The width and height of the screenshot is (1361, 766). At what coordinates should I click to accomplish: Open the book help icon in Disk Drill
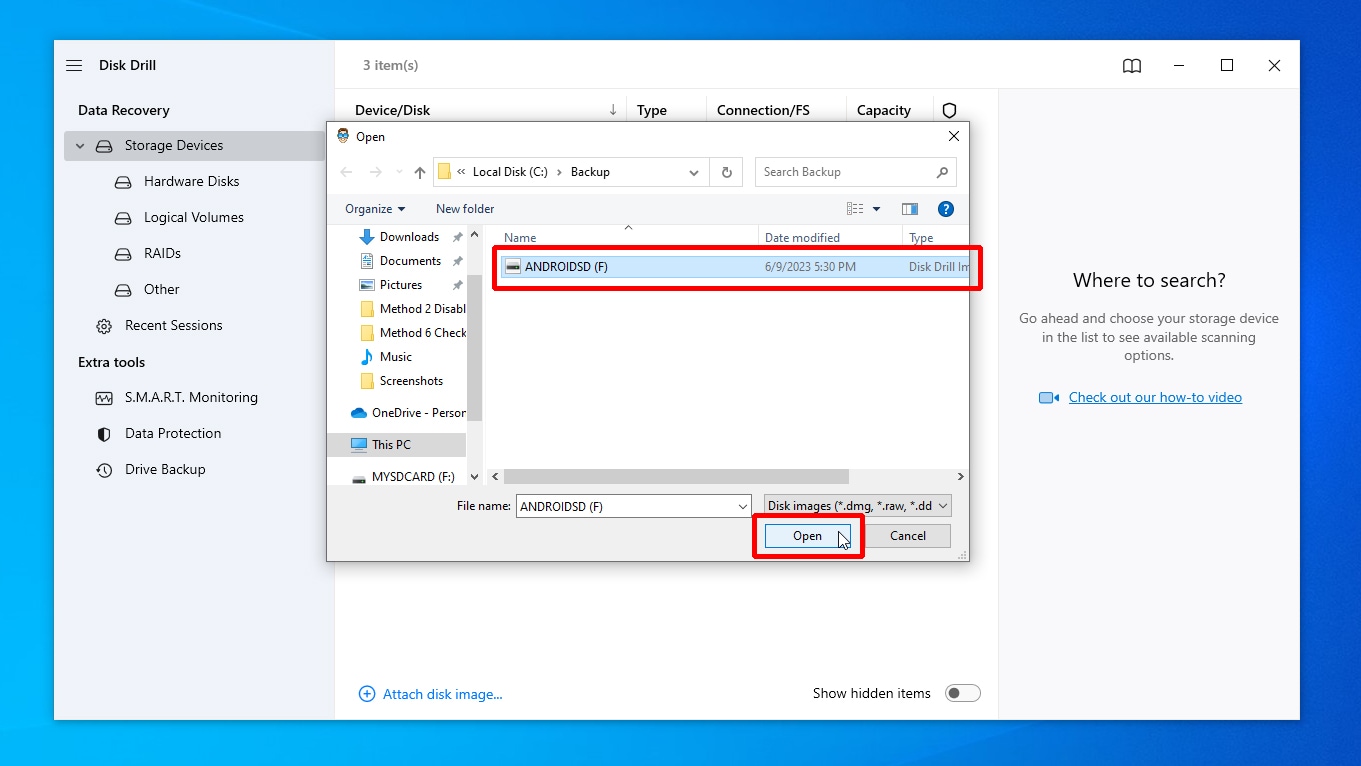coord(1132,65)
